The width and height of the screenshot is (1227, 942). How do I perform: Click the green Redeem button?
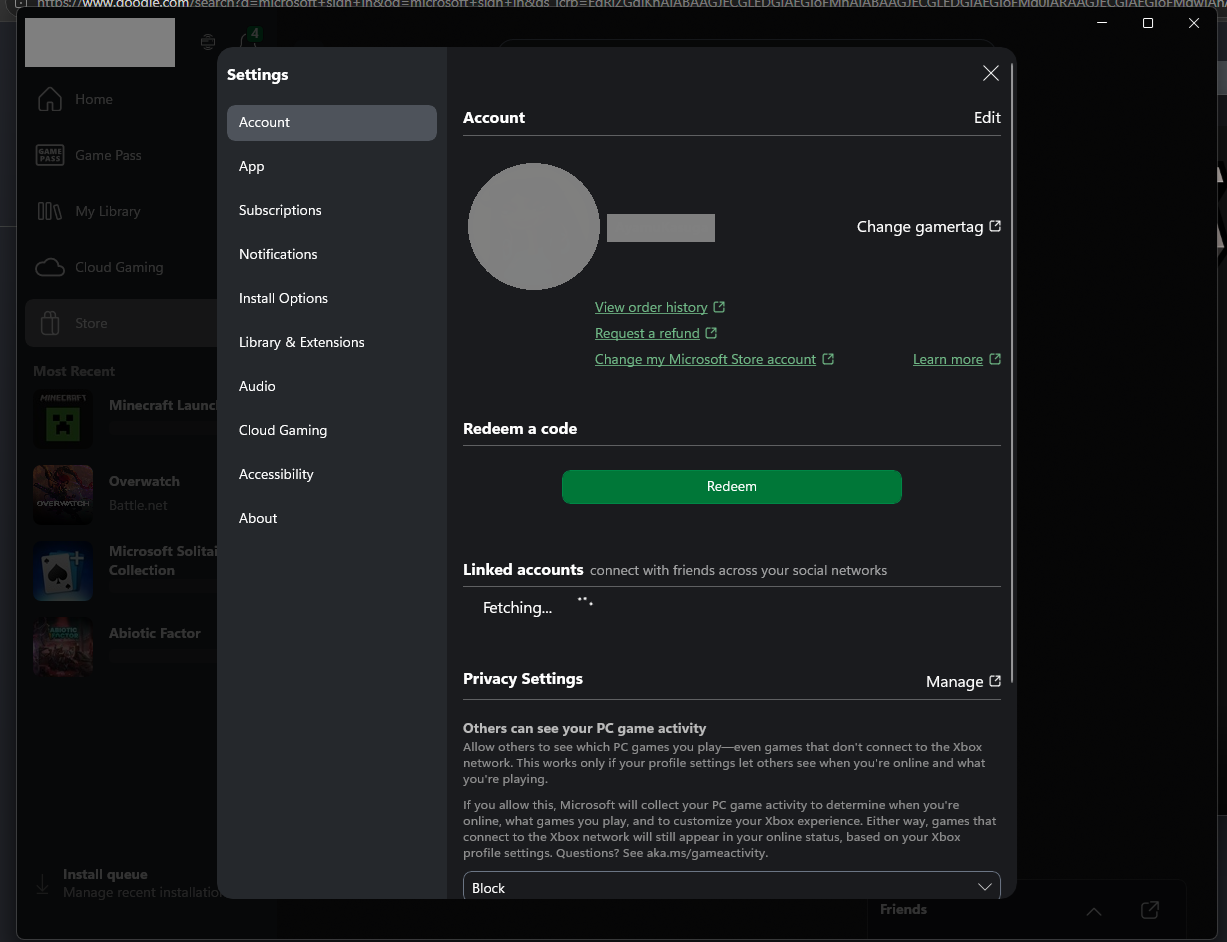[732, 486]
